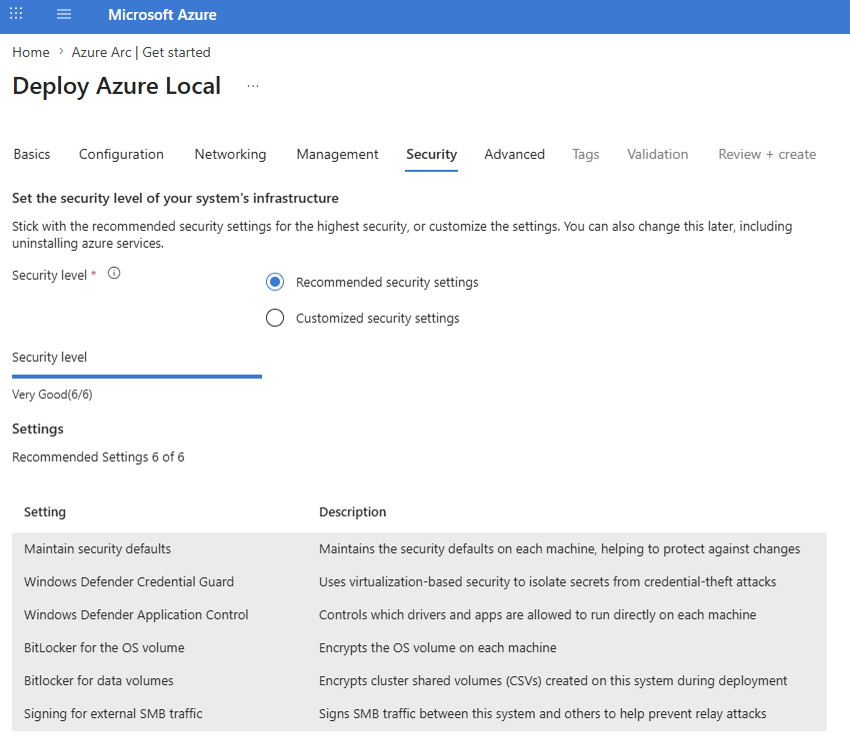This screenshot has height=756, width=850.
Task: Go to the Networking tab
Action: [230, 154]
